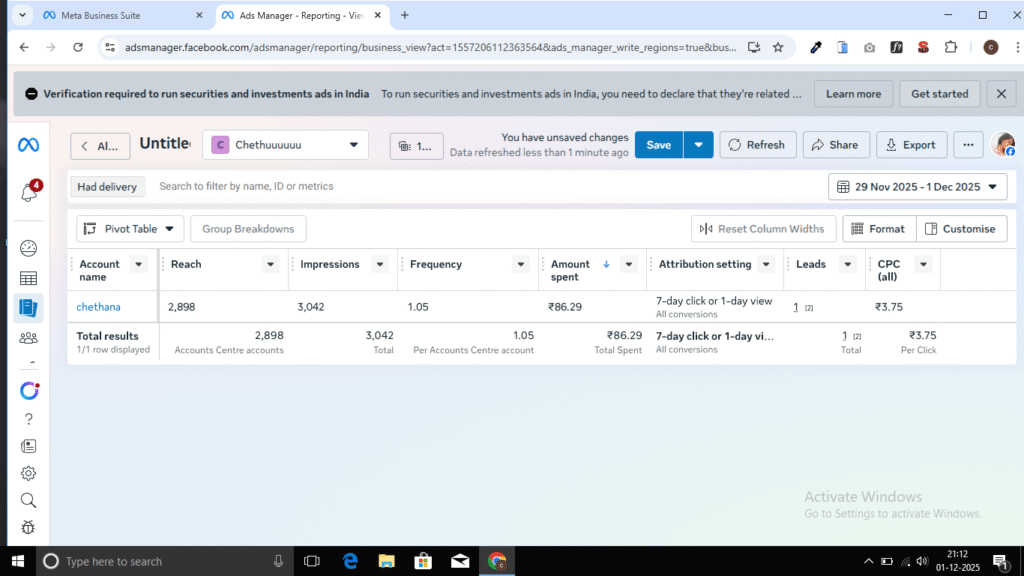Click the Search magnifier icon in sidebar
The height and width of the screenshot is (576, 1024).
[28, 500]
